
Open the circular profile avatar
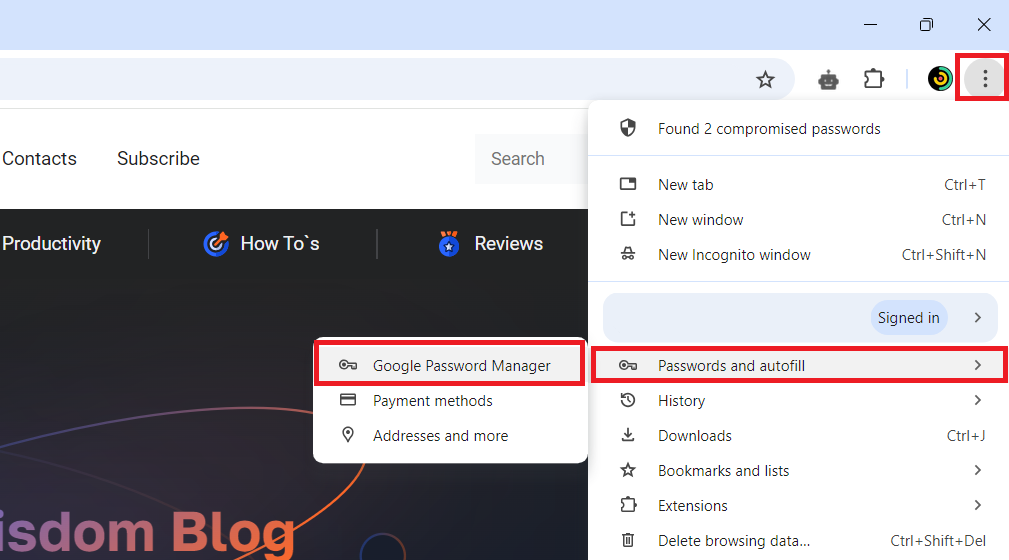pyautogui.click(x=940, y=79)
